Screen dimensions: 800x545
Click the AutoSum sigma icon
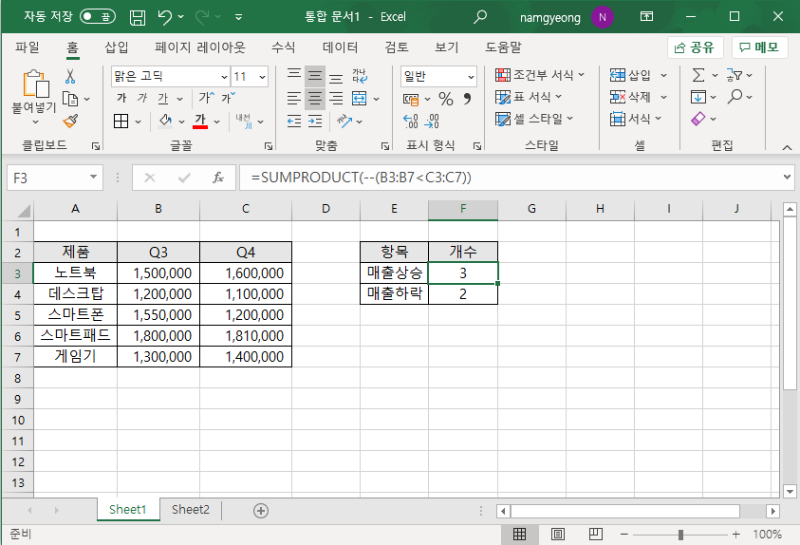tap(698, 75)
